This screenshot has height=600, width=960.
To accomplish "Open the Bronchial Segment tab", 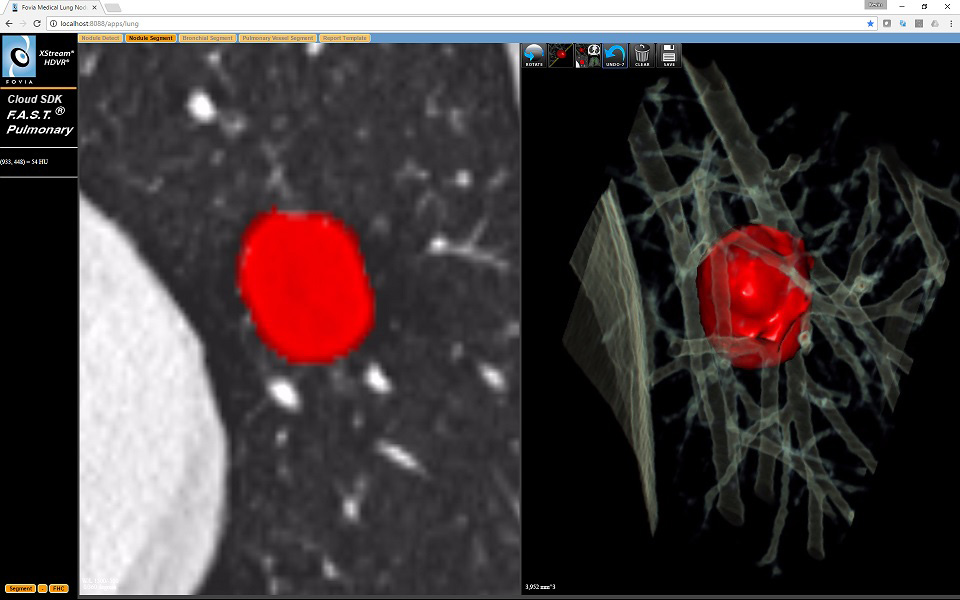I will point(207,38).
